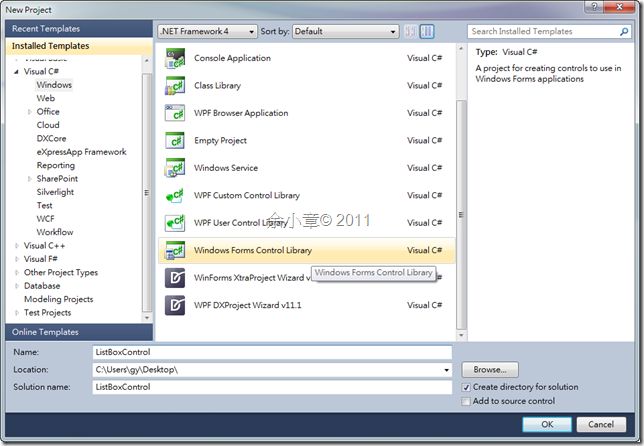Expand the Test Projects node
This screenshot has width=644, height=446.
pyautogui.click(x=16, y=313)
